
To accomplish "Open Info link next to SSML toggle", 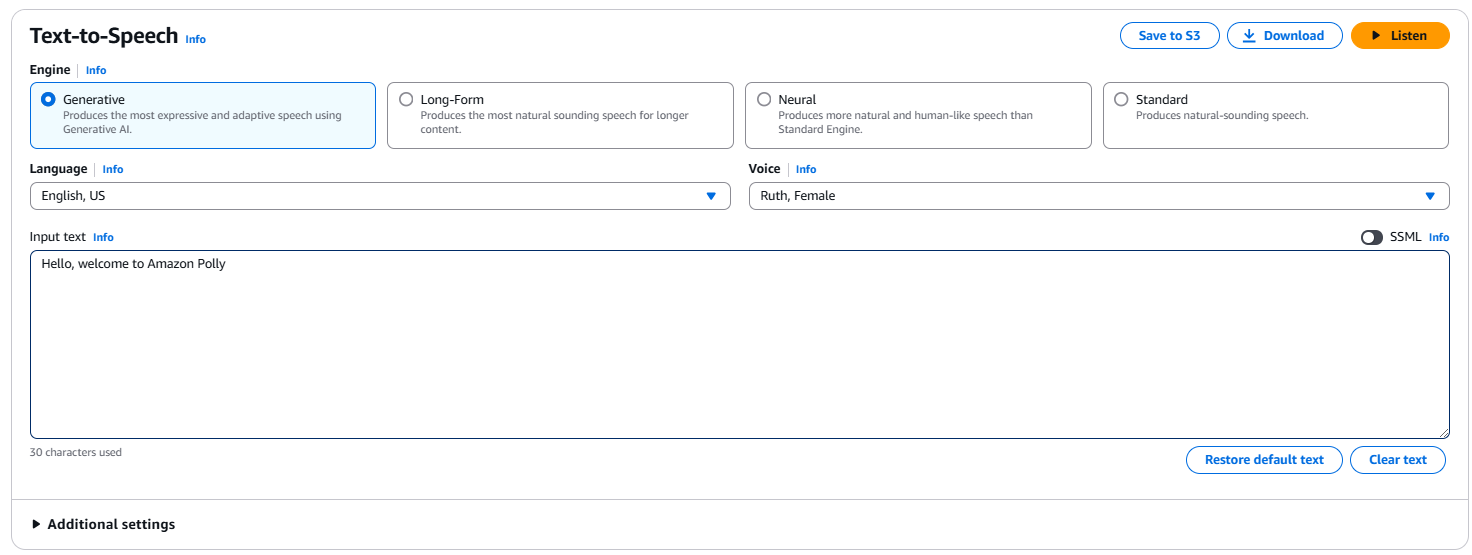I will coord(1439,237).
